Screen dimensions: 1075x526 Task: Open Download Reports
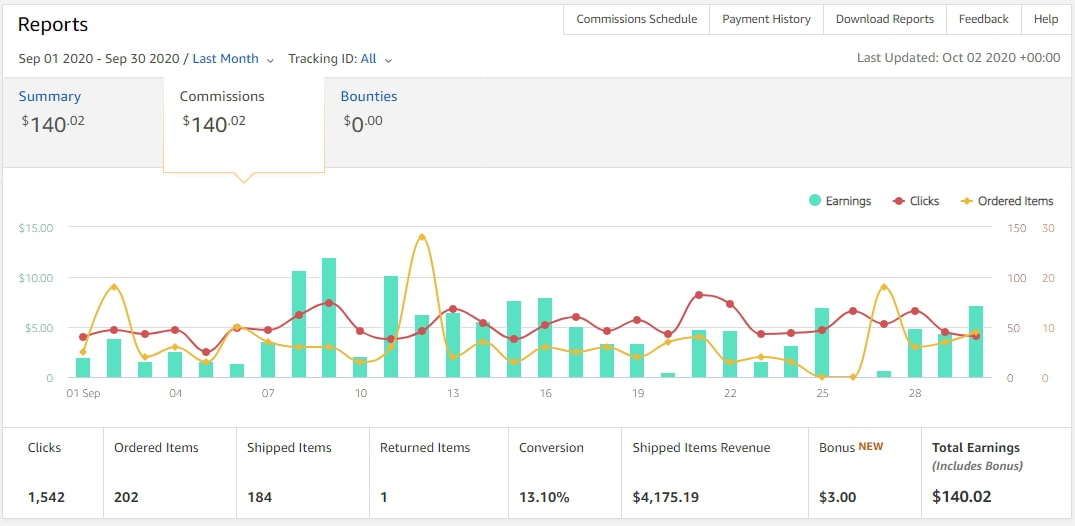coord(884,19)
